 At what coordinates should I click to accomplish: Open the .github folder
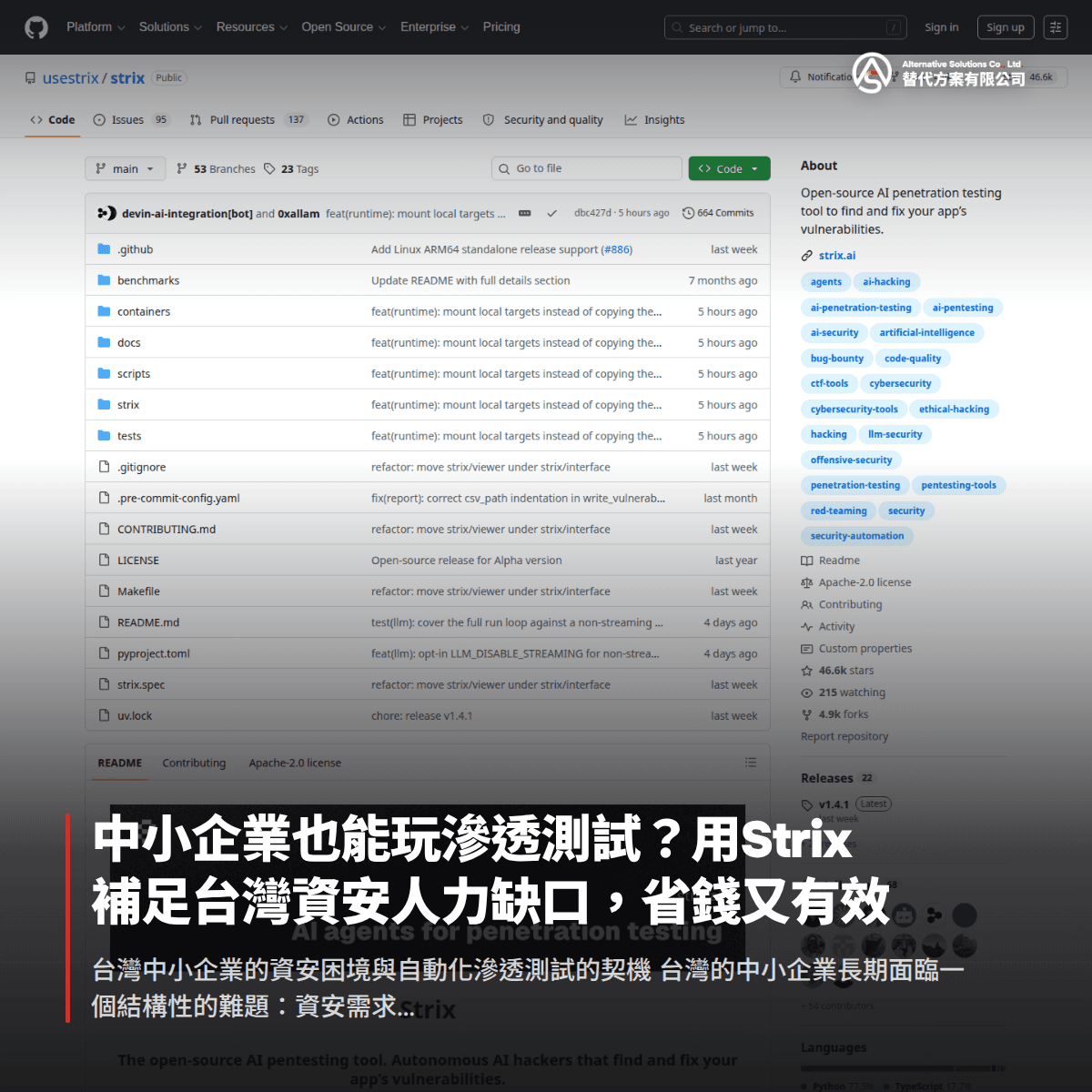(x=135, y=249)
